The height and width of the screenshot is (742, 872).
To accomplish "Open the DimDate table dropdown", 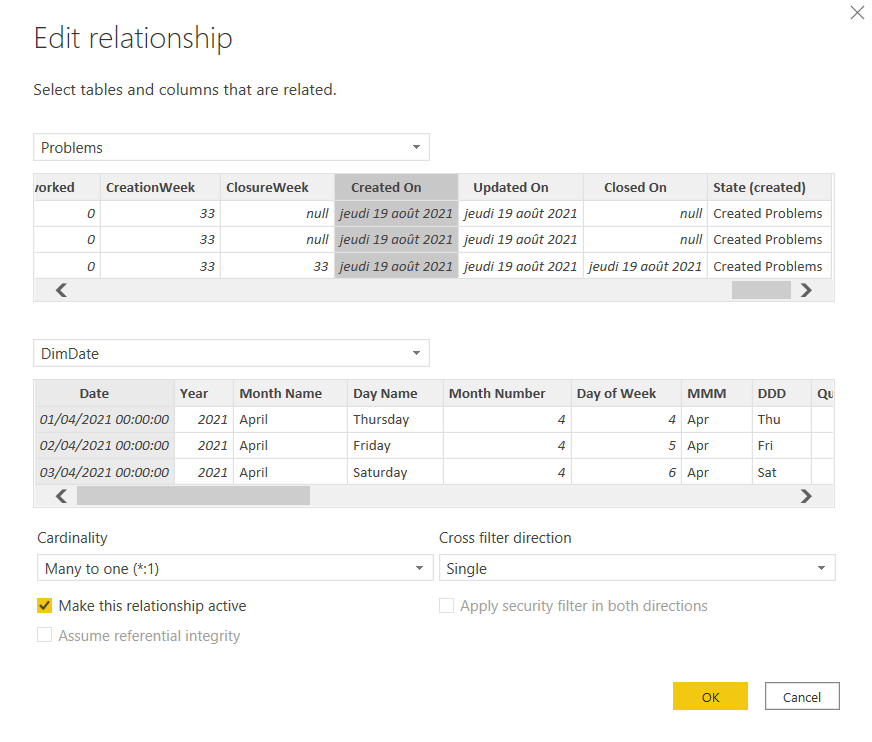I will point(231,353).
